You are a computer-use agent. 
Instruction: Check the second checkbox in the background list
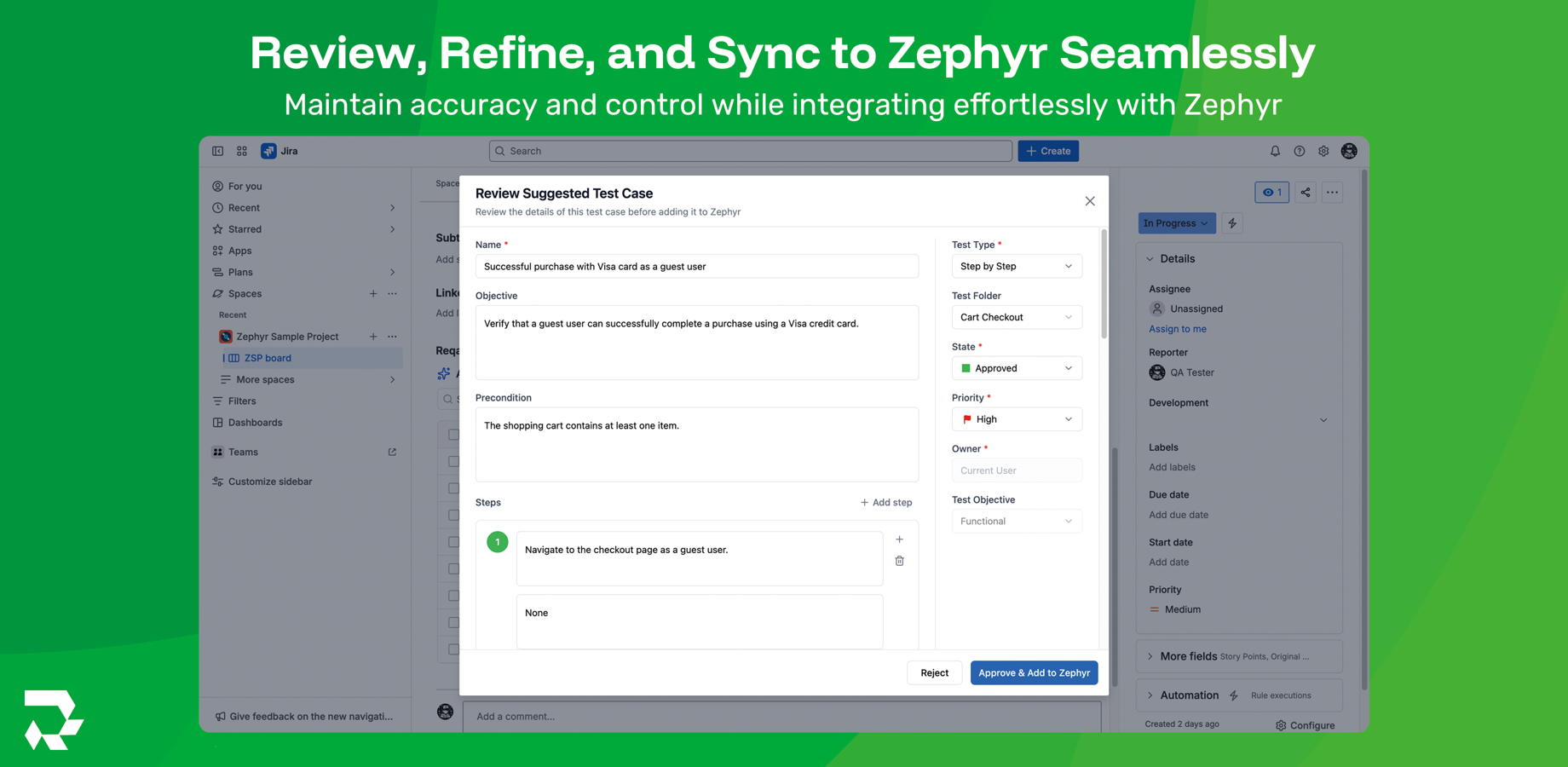pyautogui.click(x=453, y=461)
